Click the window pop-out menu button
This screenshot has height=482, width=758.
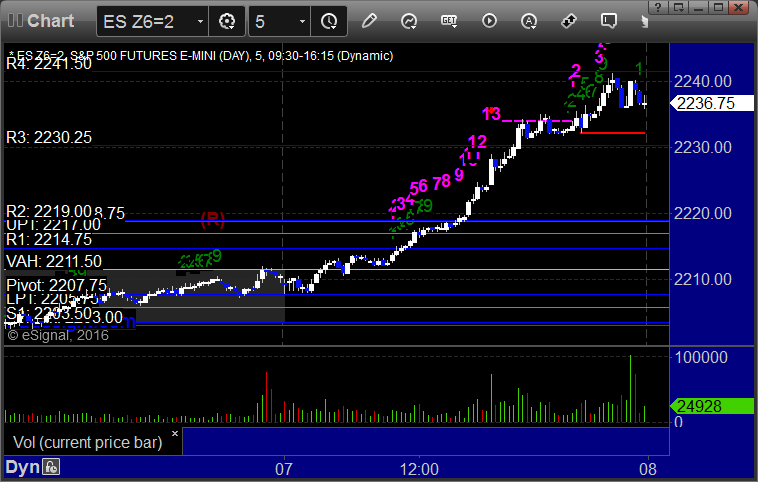[x=678, y=7]
